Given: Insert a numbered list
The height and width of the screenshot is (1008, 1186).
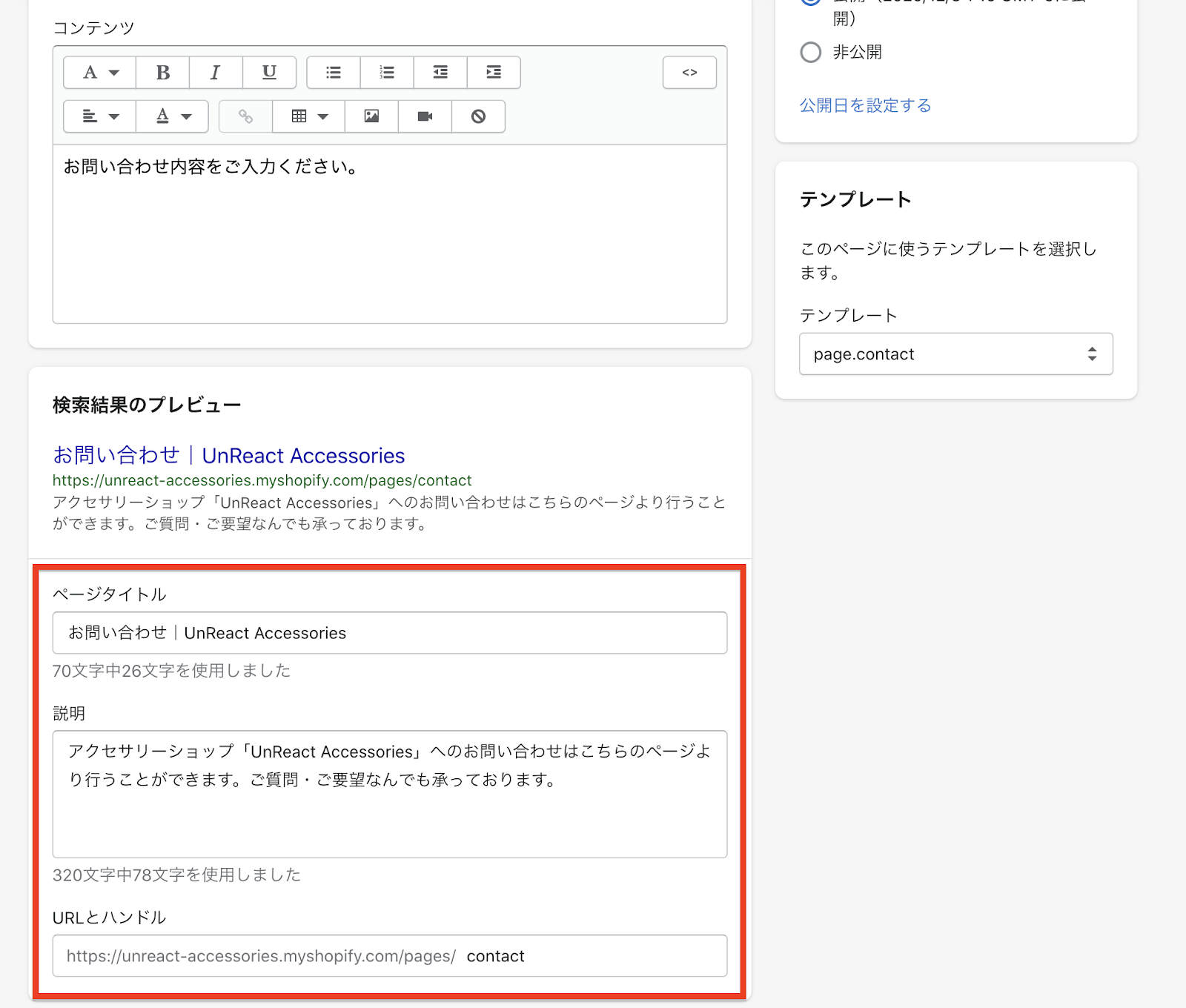Looking at the screenshot, I should 387,73.
